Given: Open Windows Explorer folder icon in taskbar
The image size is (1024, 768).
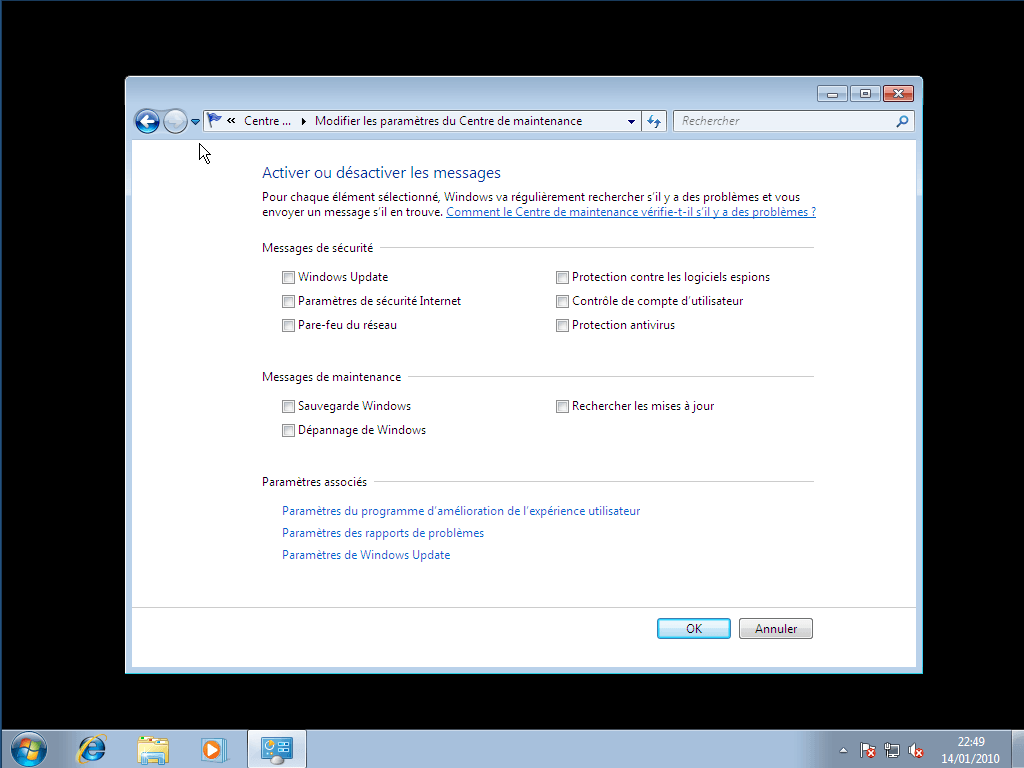Looking at the screenshot, I should click(x=153, y=749).
